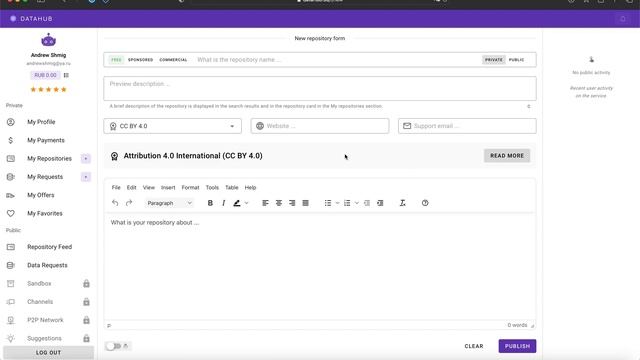640x360 pixels.
Task: Open My Offers in the sidebar
Action: click(40, 195)
